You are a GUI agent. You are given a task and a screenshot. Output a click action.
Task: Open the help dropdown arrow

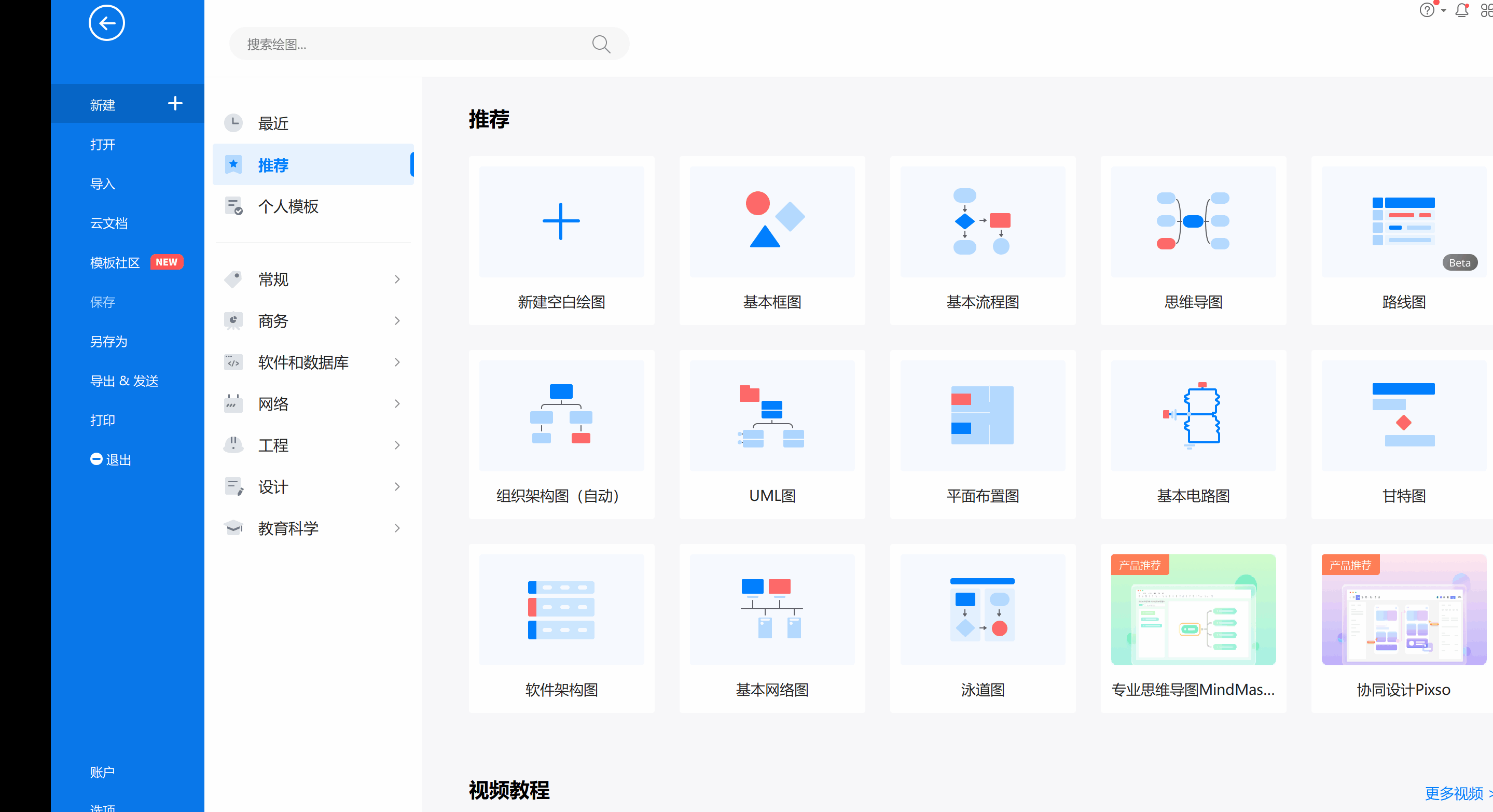1443,10
